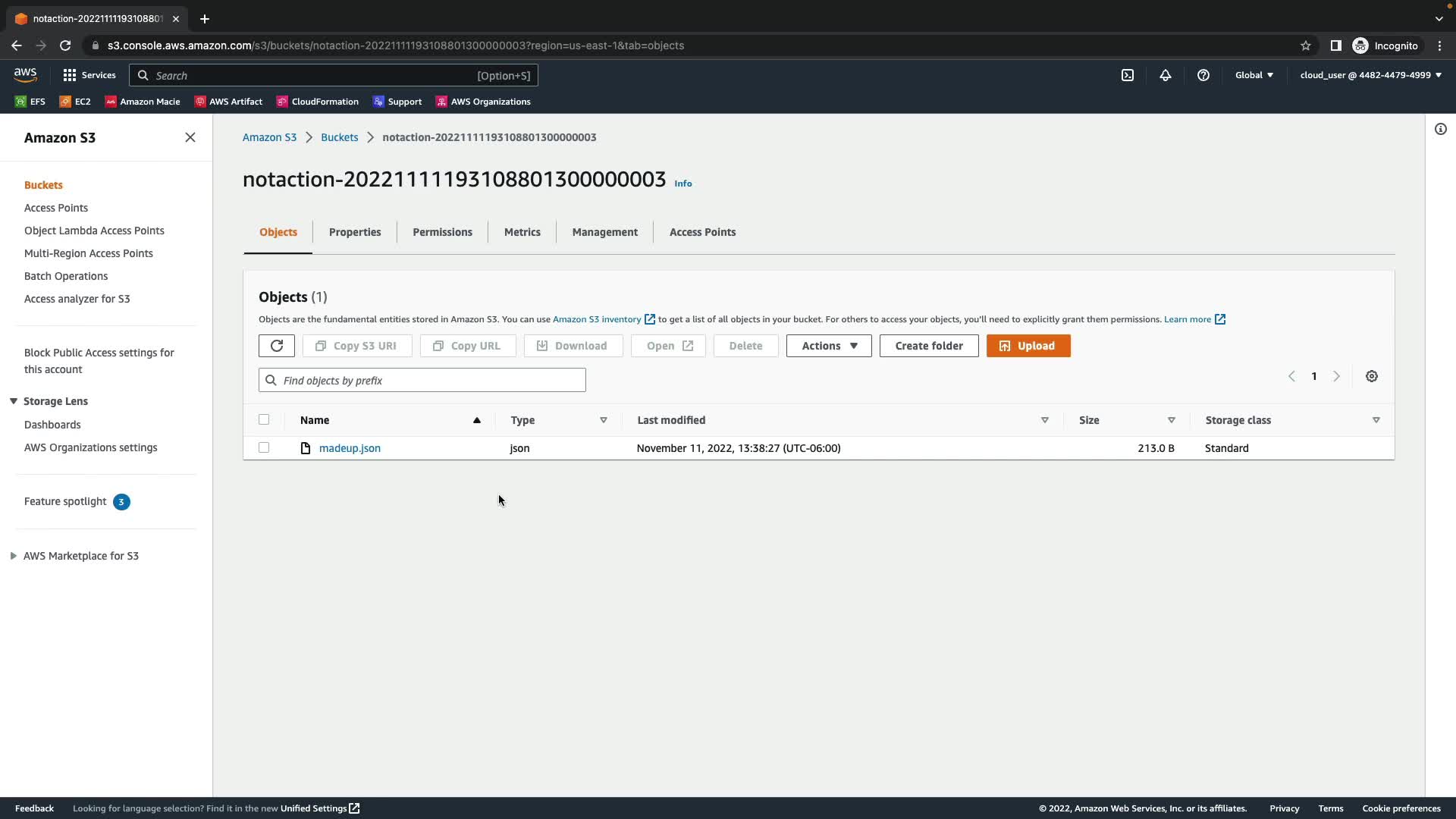Refresh the objects list
The image size is (1456, 819).
(276, 346)
